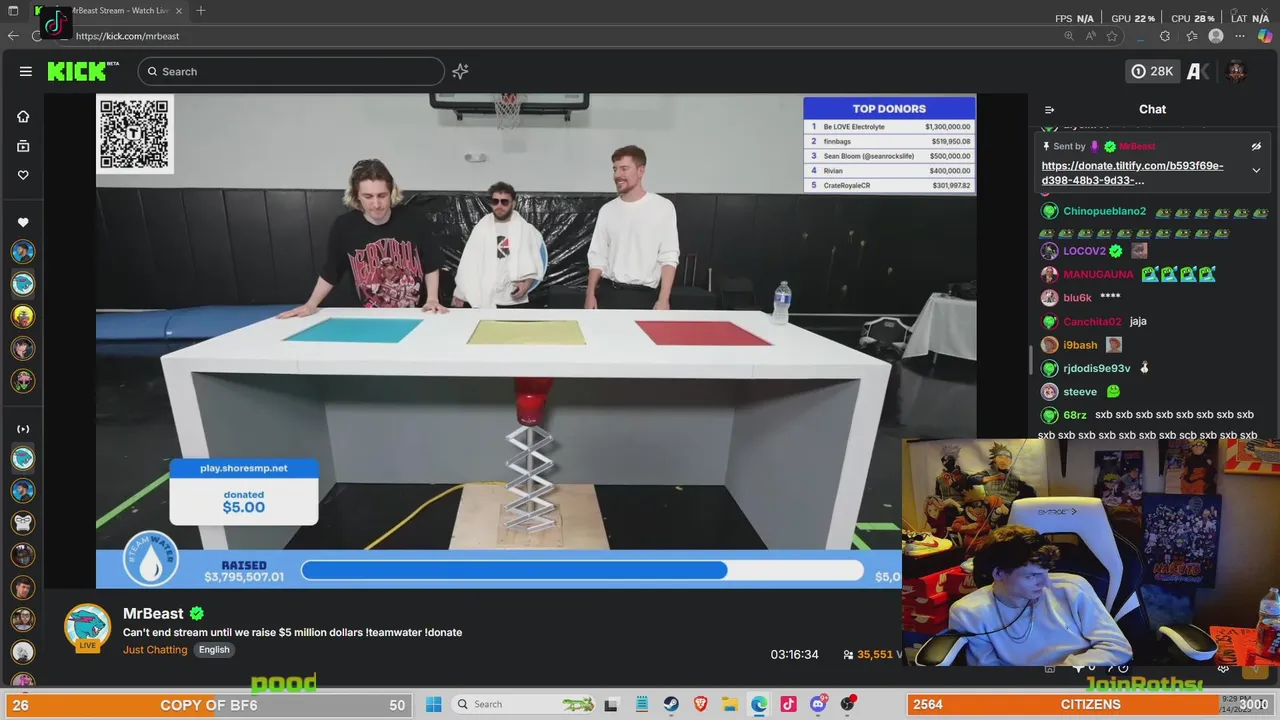Open Following heart icon in sidebar
The width and height of the screenshot is (1280, 720).
pos(23,175)
